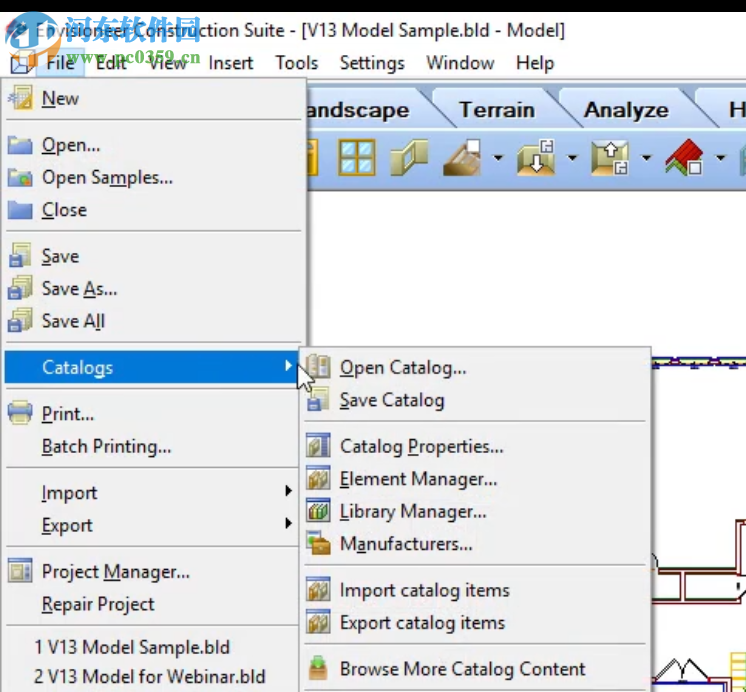Choose Browse More Catalog Content

(477, 668)
